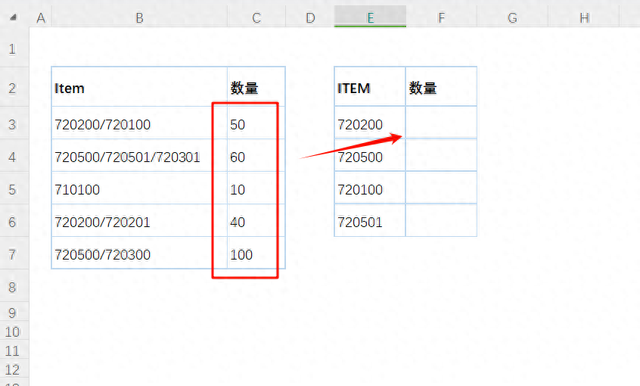Select the cell with value 60

coord(256,156)
